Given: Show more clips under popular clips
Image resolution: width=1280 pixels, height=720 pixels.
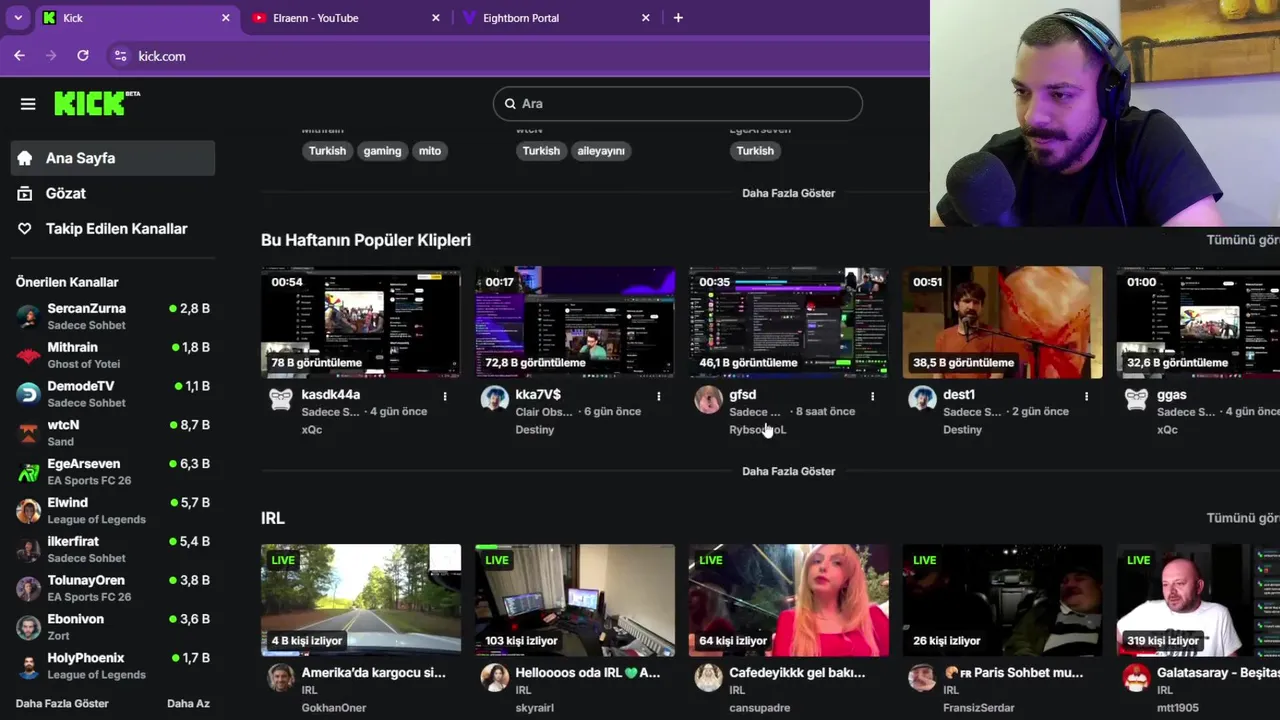Looking at the screenshot, I should tap(788, 471).
